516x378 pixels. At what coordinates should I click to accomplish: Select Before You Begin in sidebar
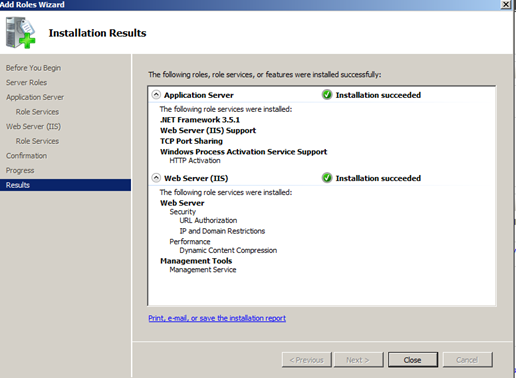[x=33, y=68]
